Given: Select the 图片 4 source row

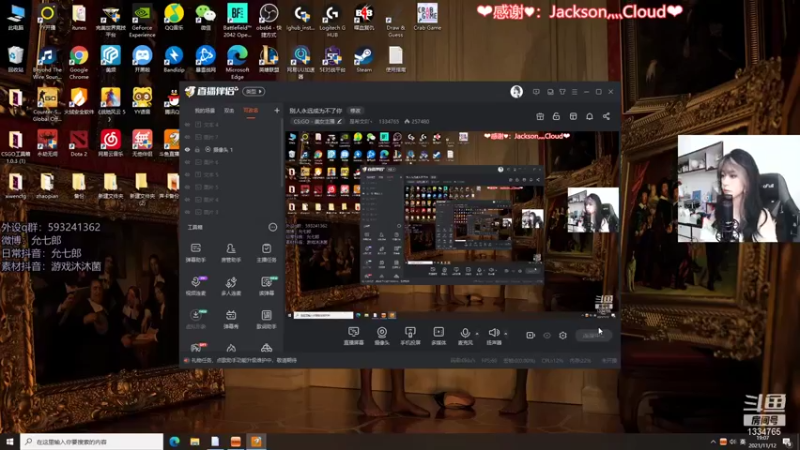Looking at the screenshot, I should 232,199.
